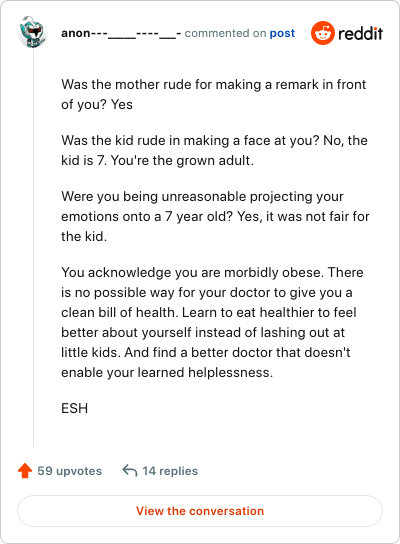Click the "View the conversation" button
Screen dimensions: 400x544
(x=200, y=511)
